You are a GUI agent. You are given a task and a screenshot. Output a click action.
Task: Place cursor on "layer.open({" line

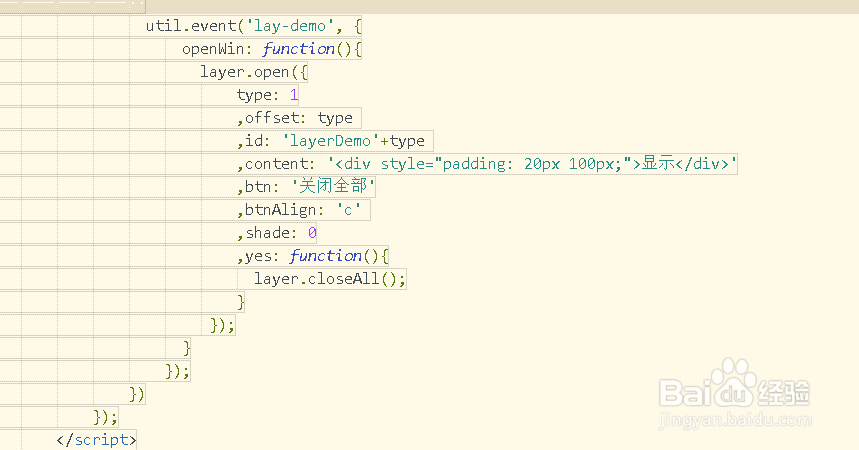[254, 72]
